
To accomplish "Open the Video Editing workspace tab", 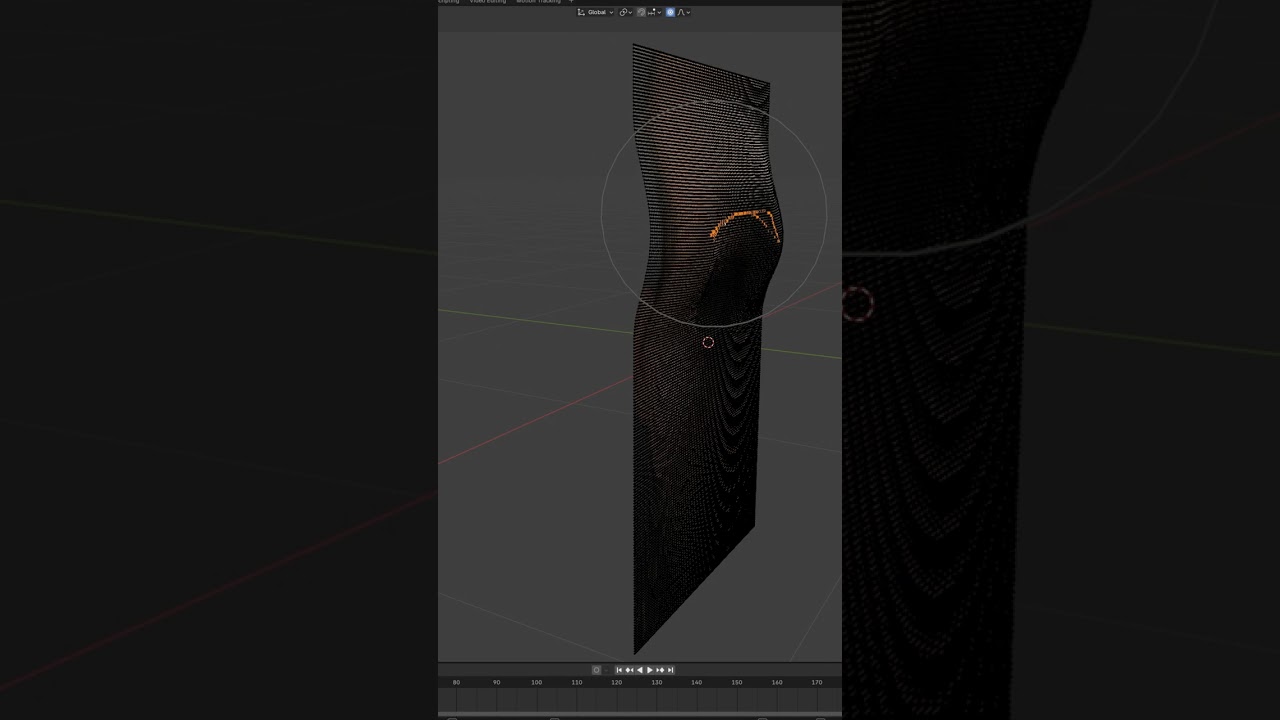I will click(x=488, y=1).
